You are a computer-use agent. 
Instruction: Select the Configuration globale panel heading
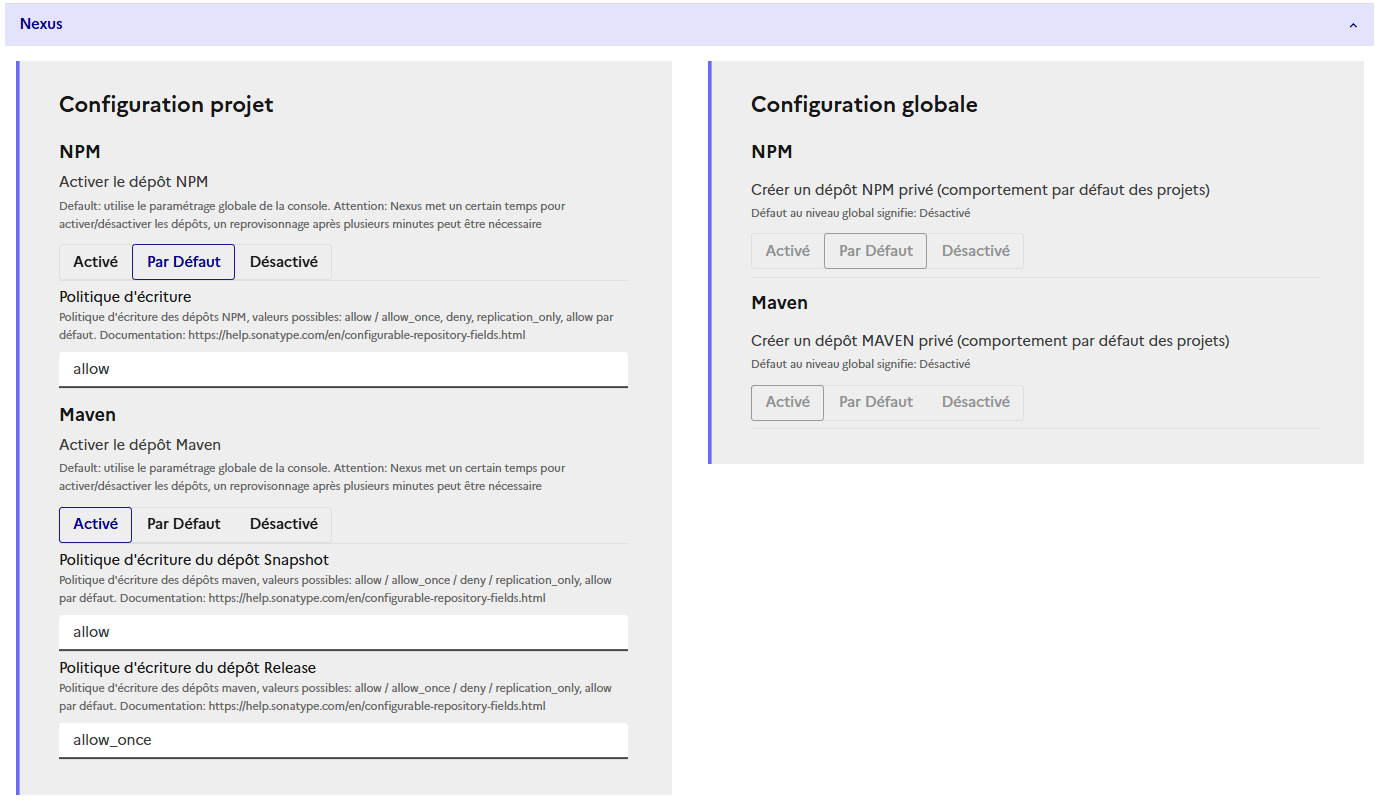[x=864, y=103]
